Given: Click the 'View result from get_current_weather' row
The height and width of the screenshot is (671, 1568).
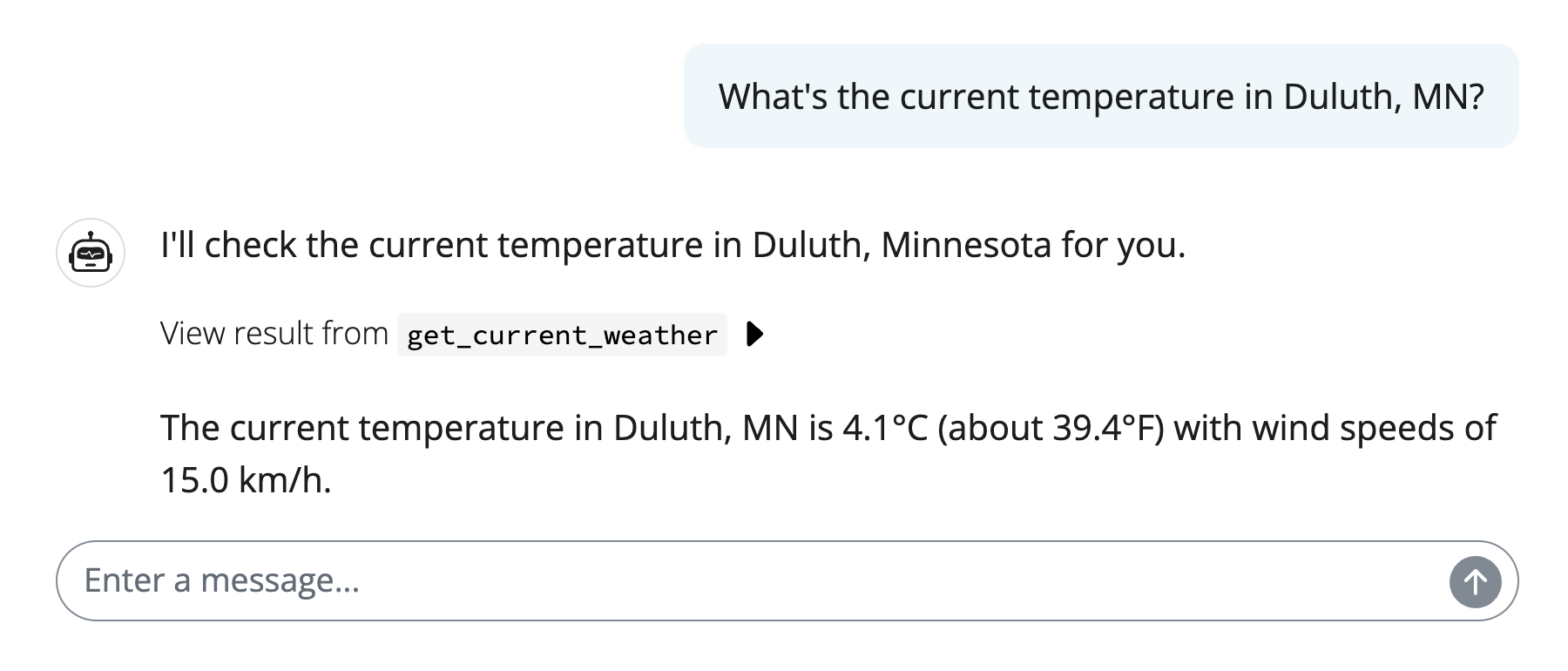Looking at the screenshot, I should click(453, 334).
